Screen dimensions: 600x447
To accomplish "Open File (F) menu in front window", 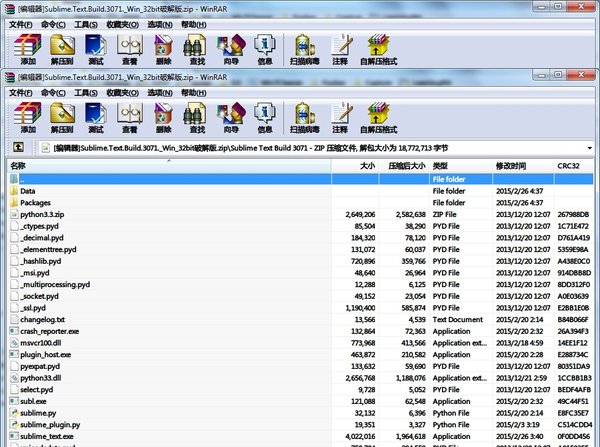I will click(21, 93).
